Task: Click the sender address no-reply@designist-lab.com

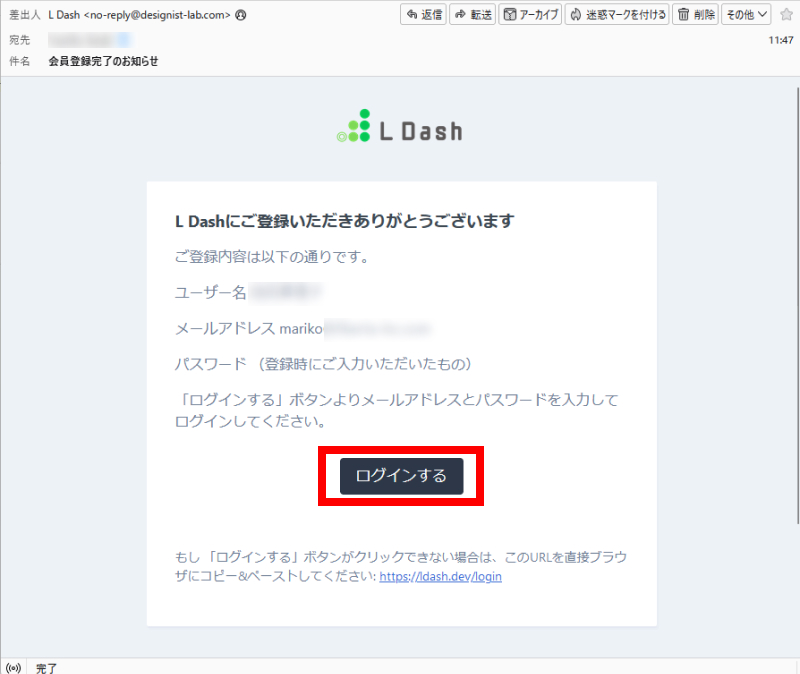Action: (157, 15)
